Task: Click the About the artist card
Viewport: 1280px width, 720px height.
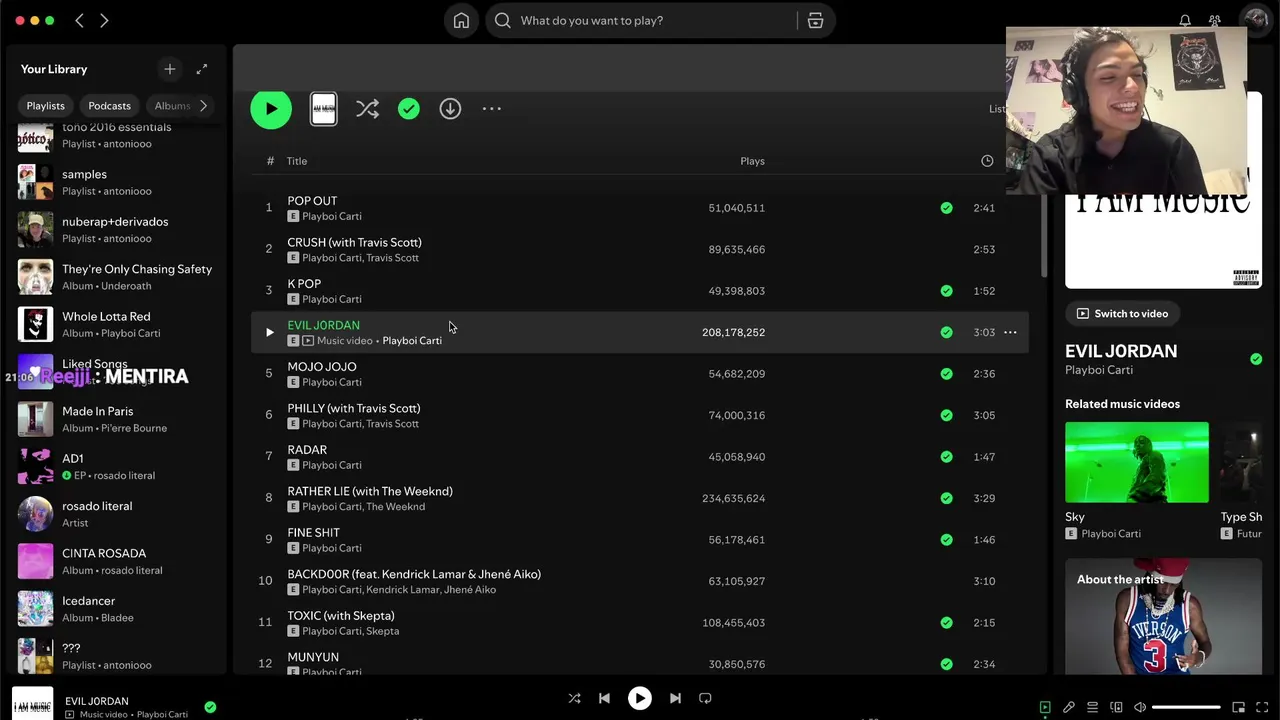Action: tap(1163, 616)
